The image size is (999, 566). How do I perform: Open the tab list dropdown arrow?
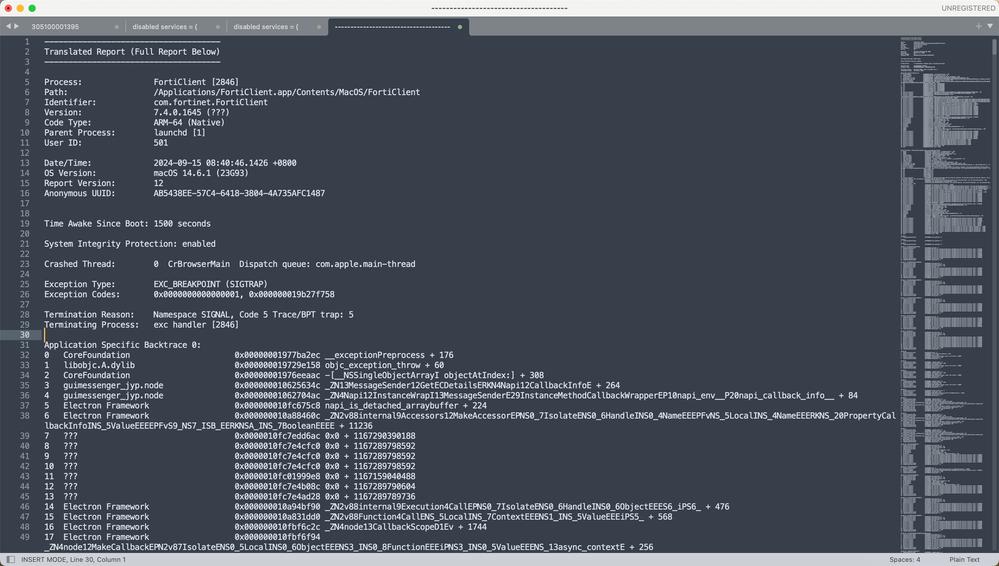point(990,26)
